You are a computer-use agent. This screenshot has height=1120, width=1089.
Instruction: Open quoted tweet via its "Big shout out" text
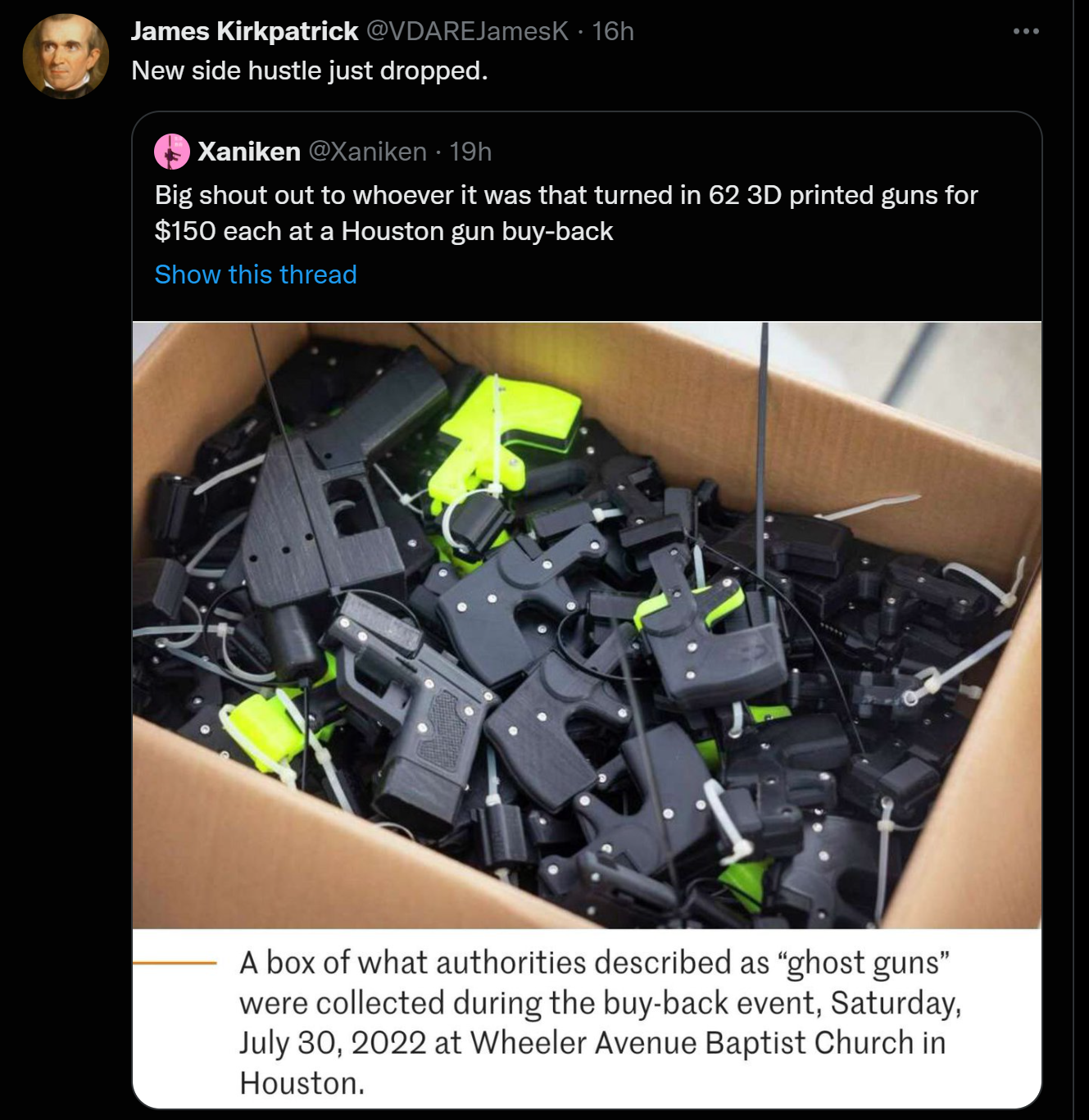(x=565, y=195)
